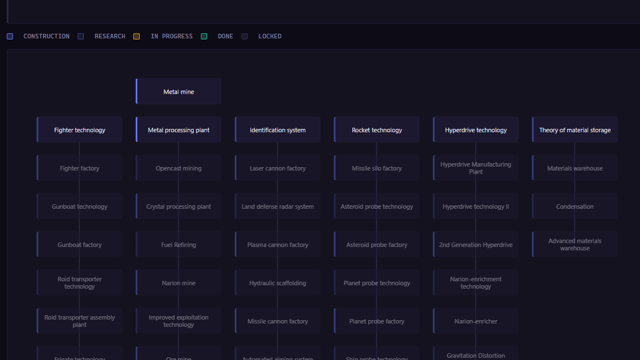640x360 pixels.
Task: Click Roid transporter assembly plant node
Action: [79, 321]
